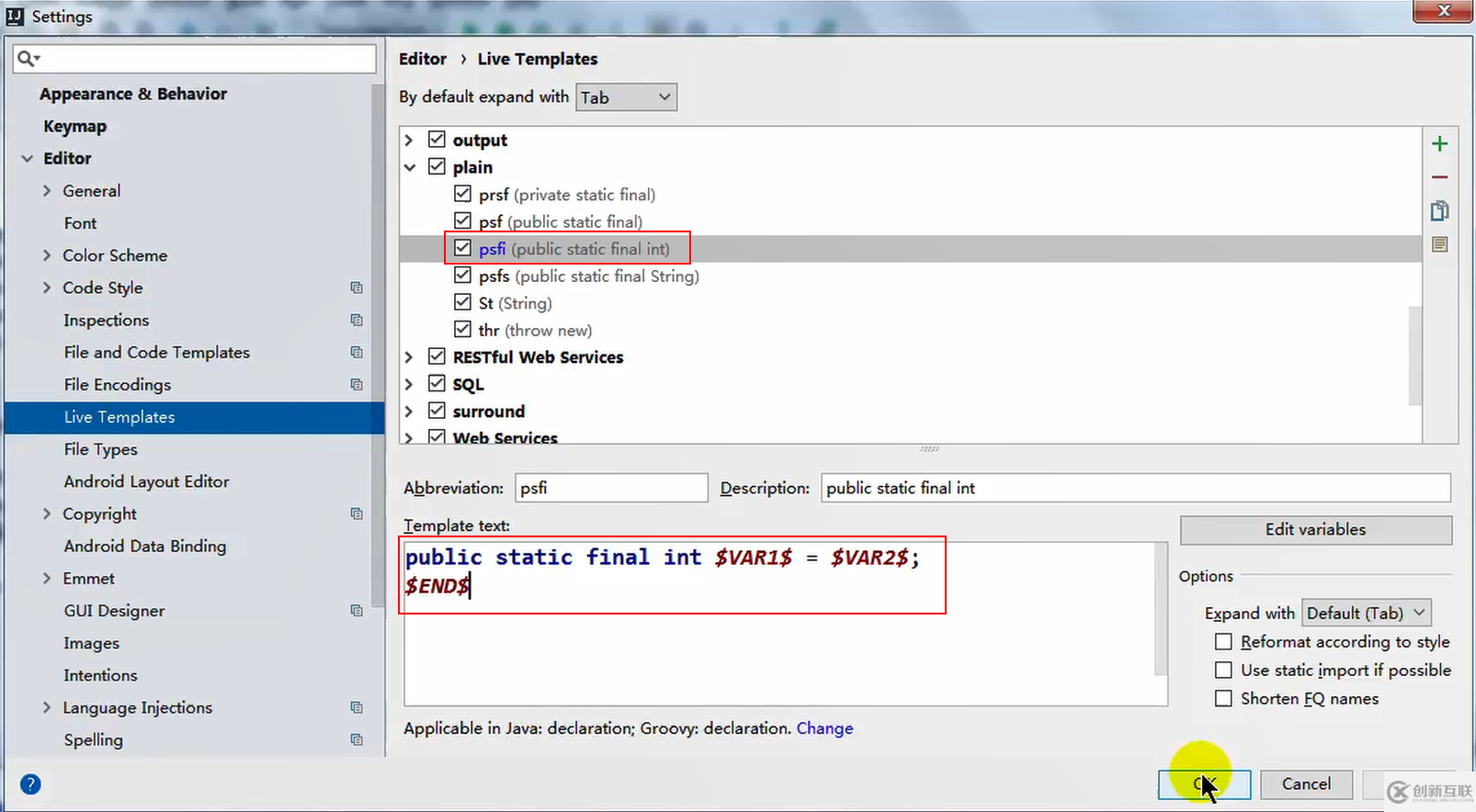Add a new live template with plus icon
Image resolution: width=1476 pixels, height=812 pixels.
pos(1439,143)
